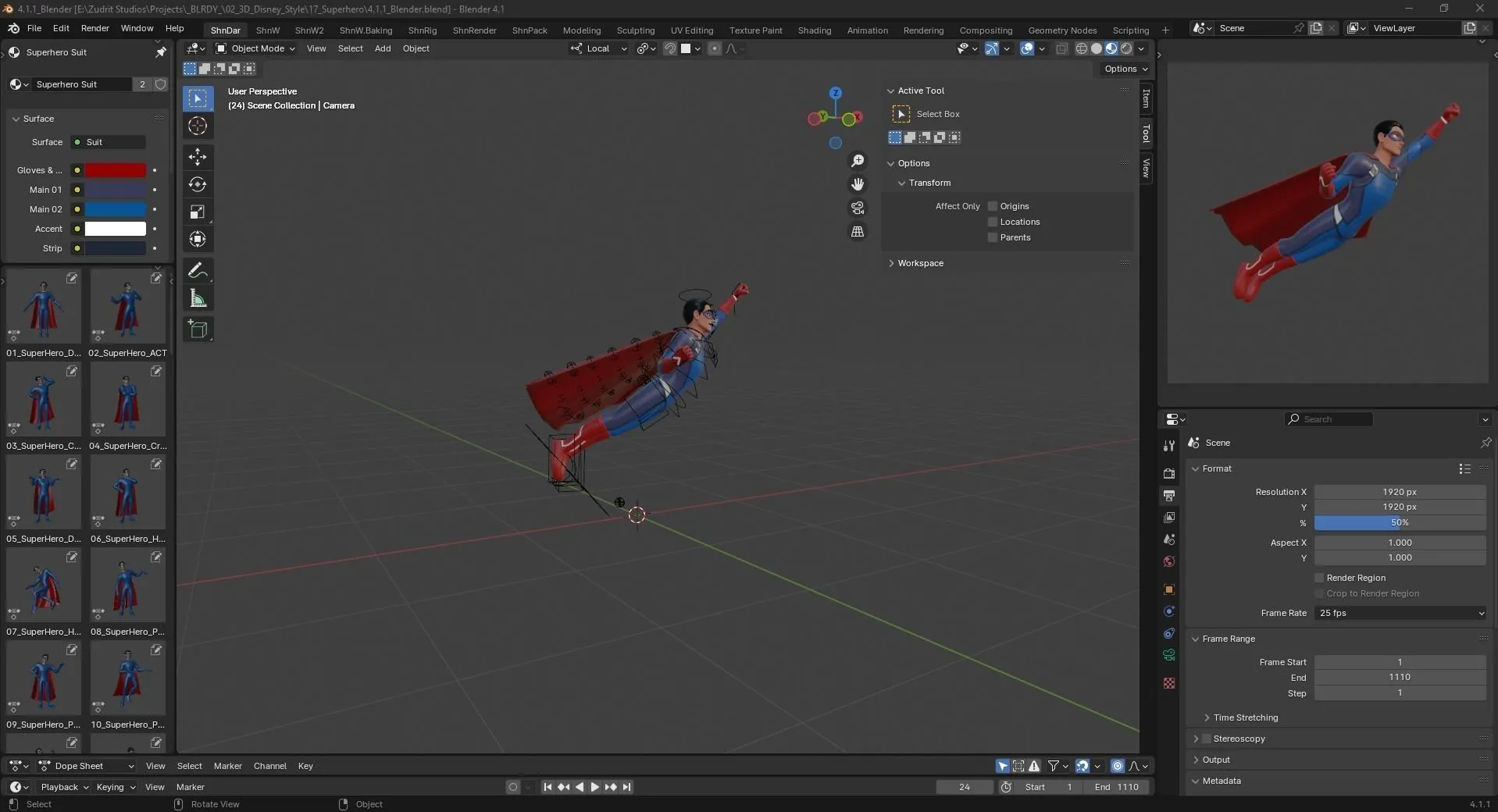1498x812 pixels.
Task: Activate the Rotate tool
Action: coord(197,185)
